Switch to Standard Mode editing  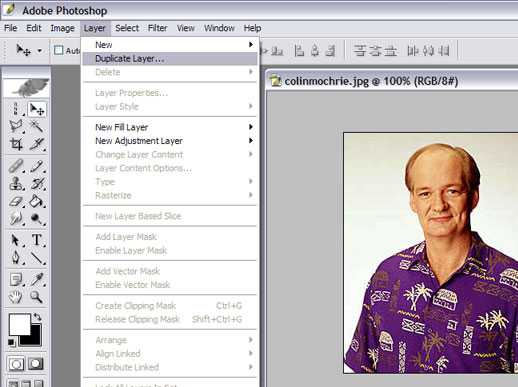tap(16, 364)
